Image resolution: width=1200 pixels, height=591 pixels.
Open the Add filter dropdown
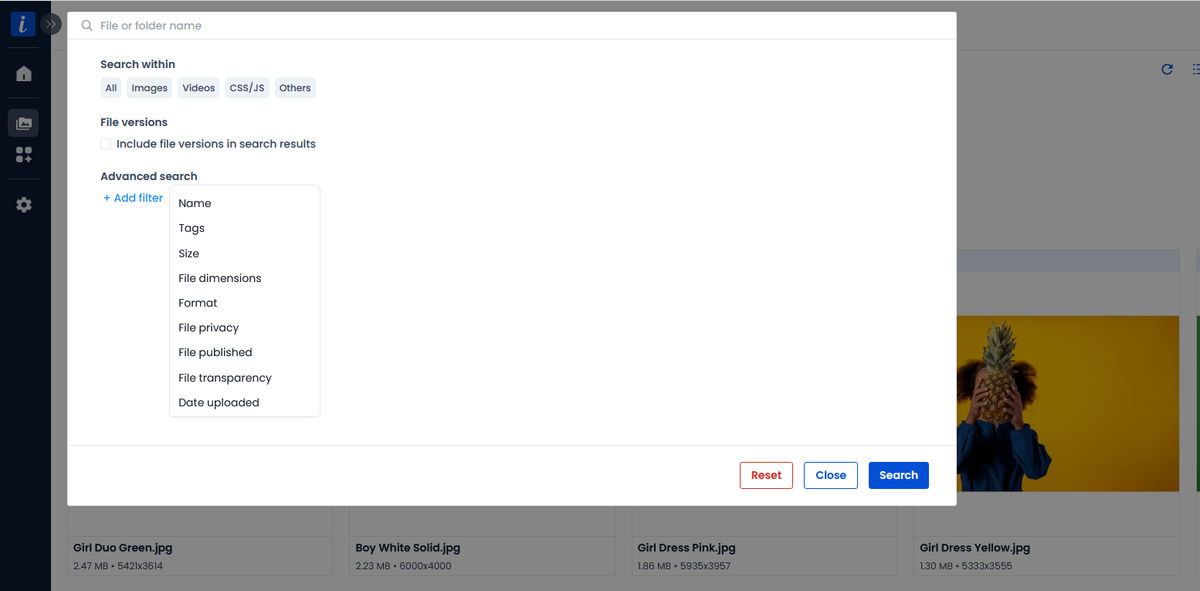132,197
